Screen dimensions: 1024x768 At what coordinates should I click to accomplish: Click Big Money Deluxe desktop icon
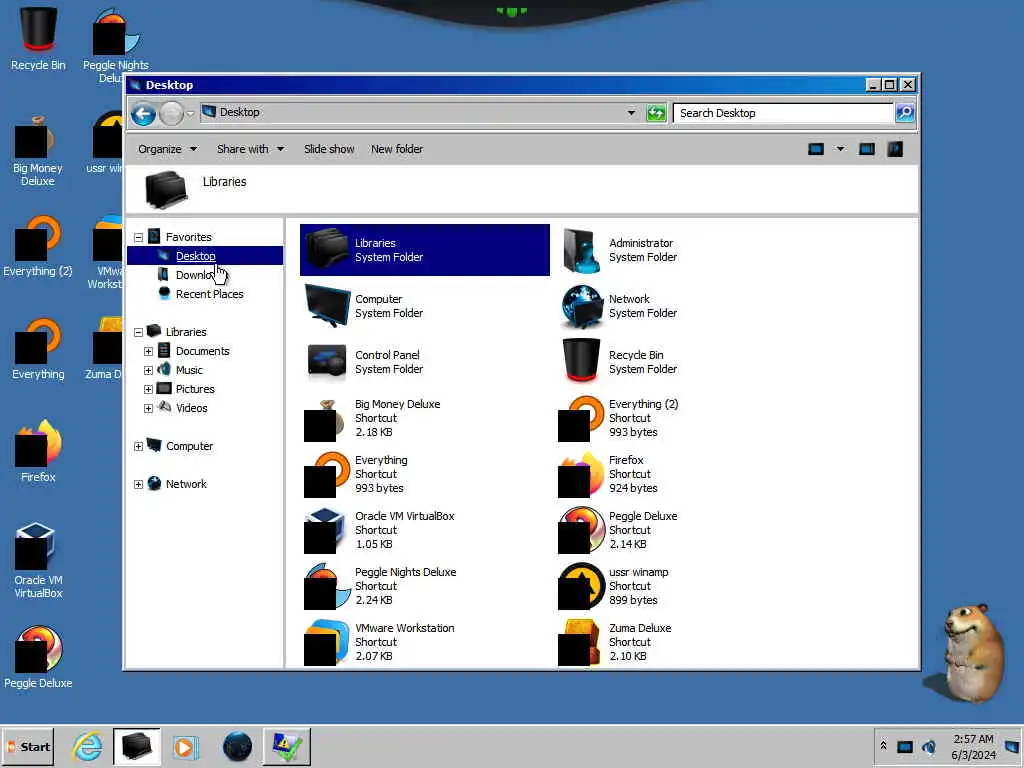(38, 152)
